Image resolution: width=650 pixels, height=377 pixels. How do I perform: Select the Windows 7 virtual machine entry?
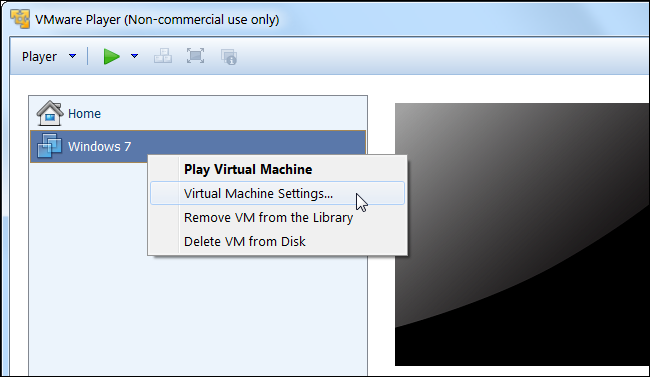coord(198,146)
